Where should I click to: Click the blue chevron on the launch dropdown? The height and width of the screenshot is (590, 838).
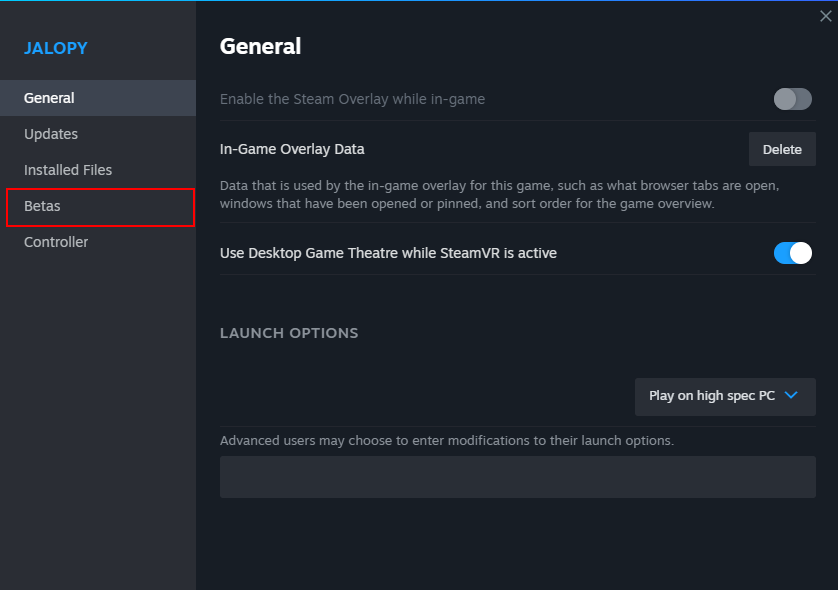(791, 395)
